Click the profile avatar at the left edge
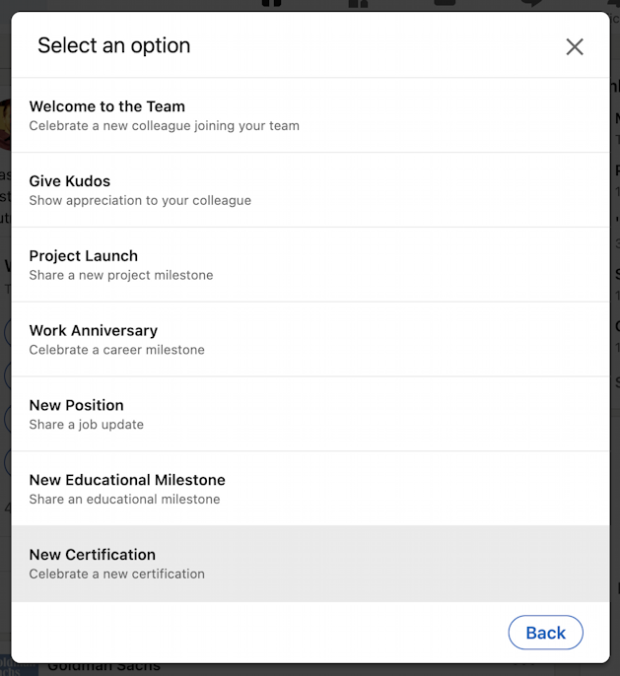Screen dimensions: 620x676 tap(5, 124)
